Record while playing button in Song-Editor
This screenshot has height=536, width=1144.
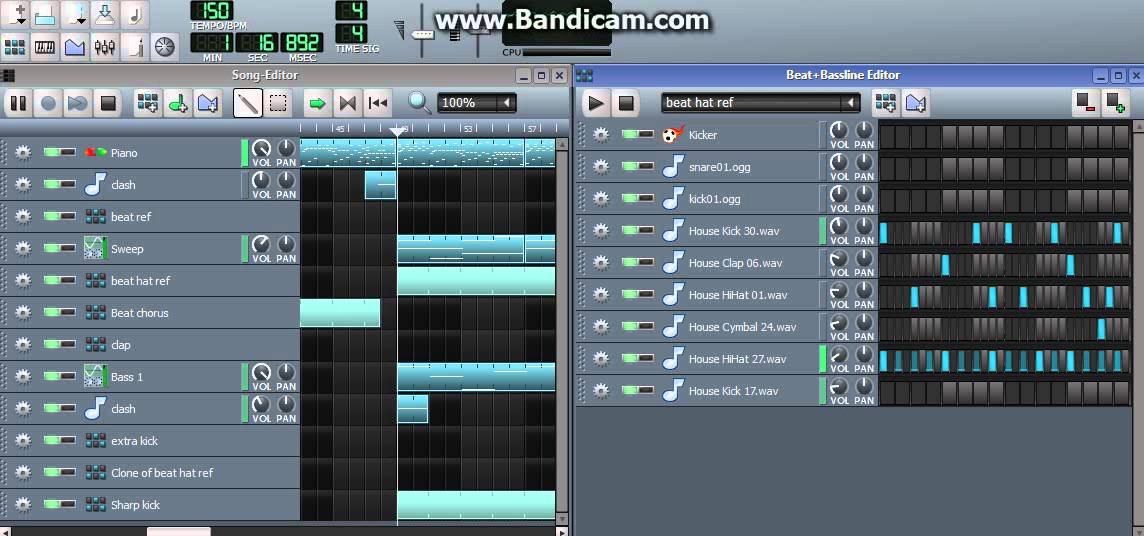point(78,103)
